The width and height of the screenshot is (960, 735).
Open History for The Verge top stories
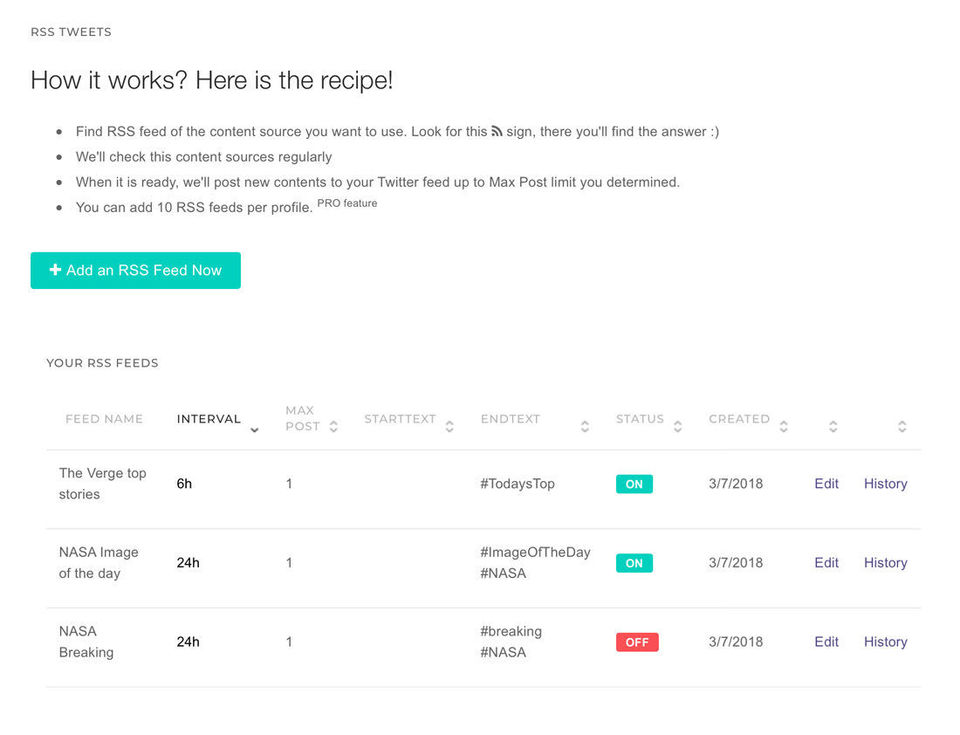coord(885,484)
